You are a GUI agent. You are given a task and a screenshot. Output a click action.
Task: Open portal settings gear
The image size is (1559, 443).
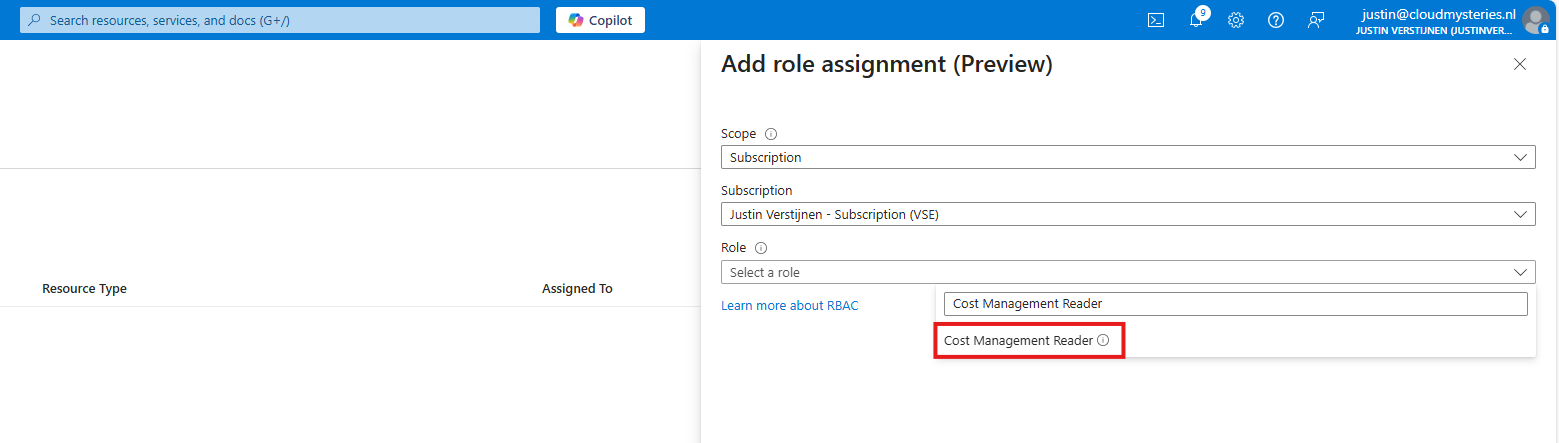tap(1236, 20)
